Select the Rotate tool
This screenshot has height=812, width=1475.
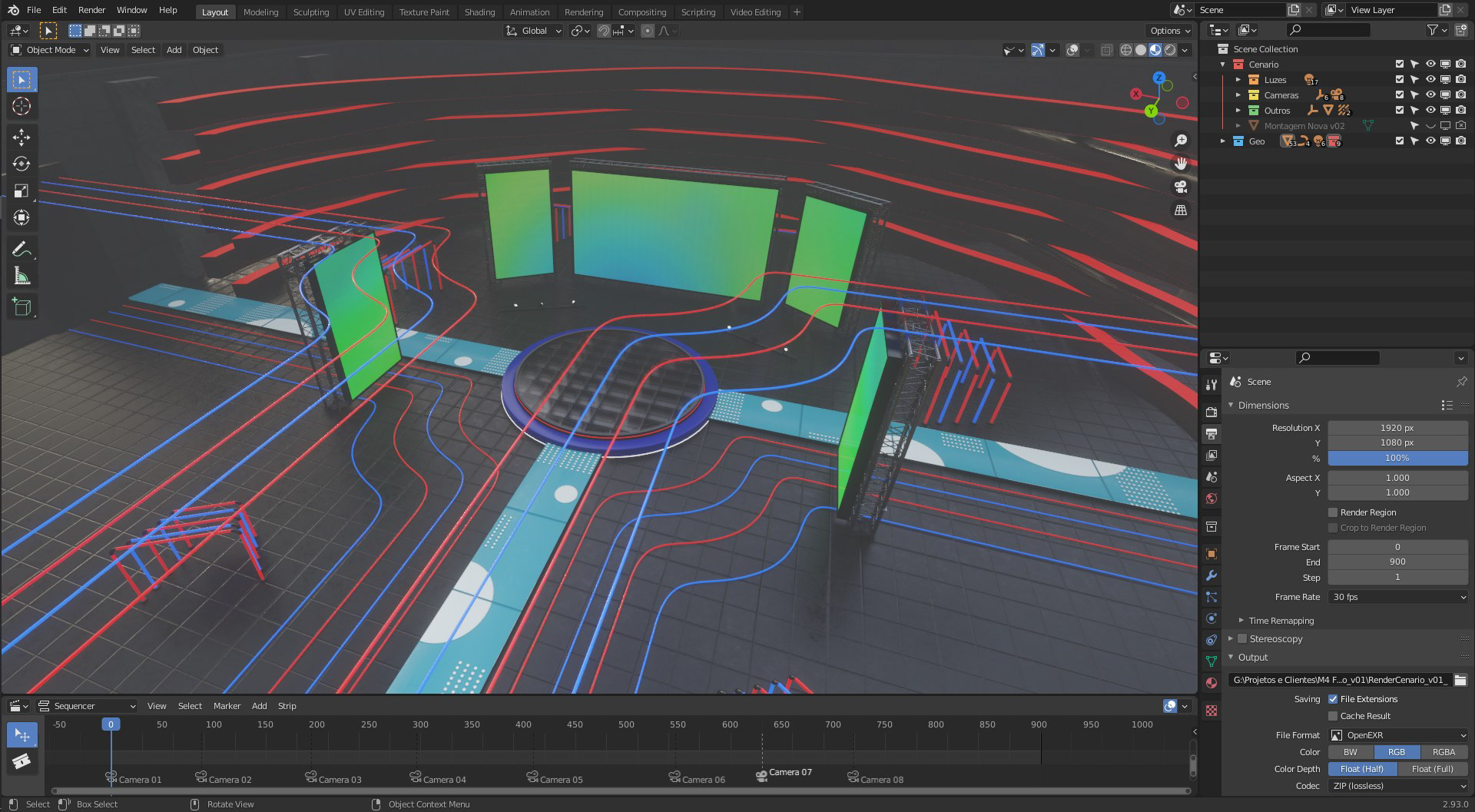pos(22,164)
